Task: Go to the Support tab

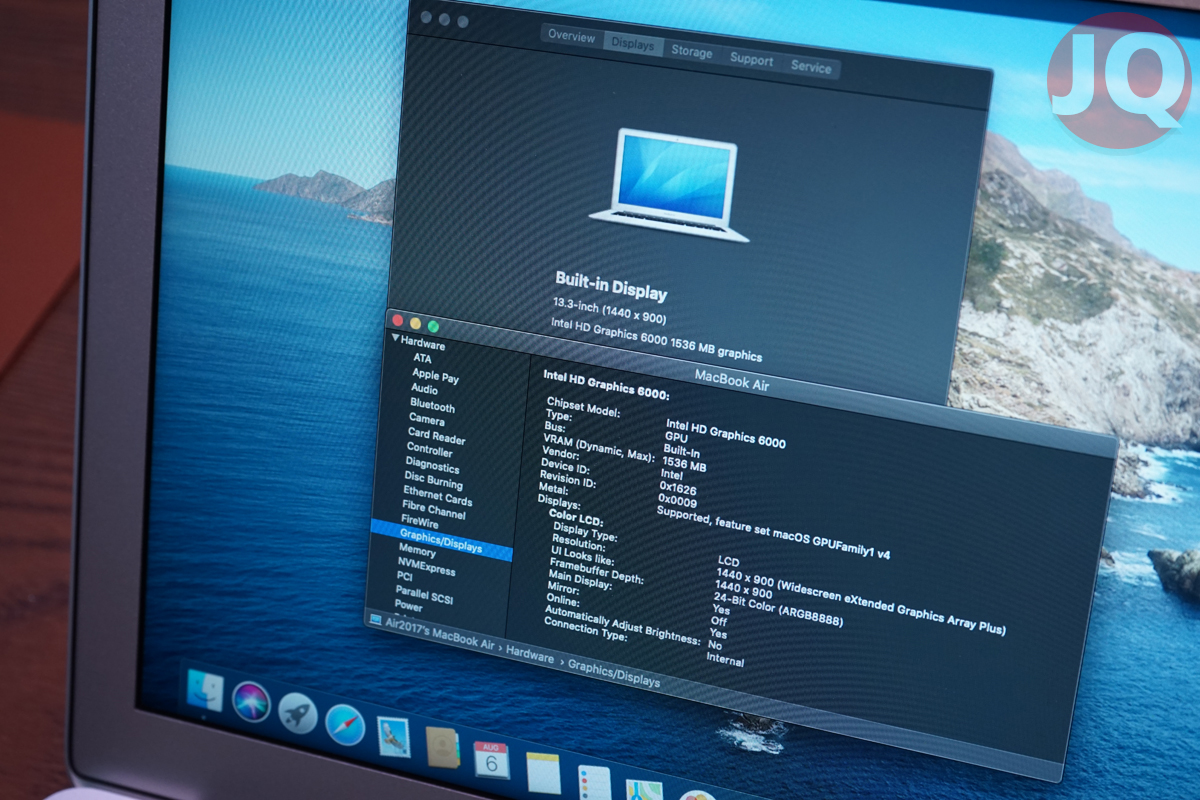Action: click(751, 60)
